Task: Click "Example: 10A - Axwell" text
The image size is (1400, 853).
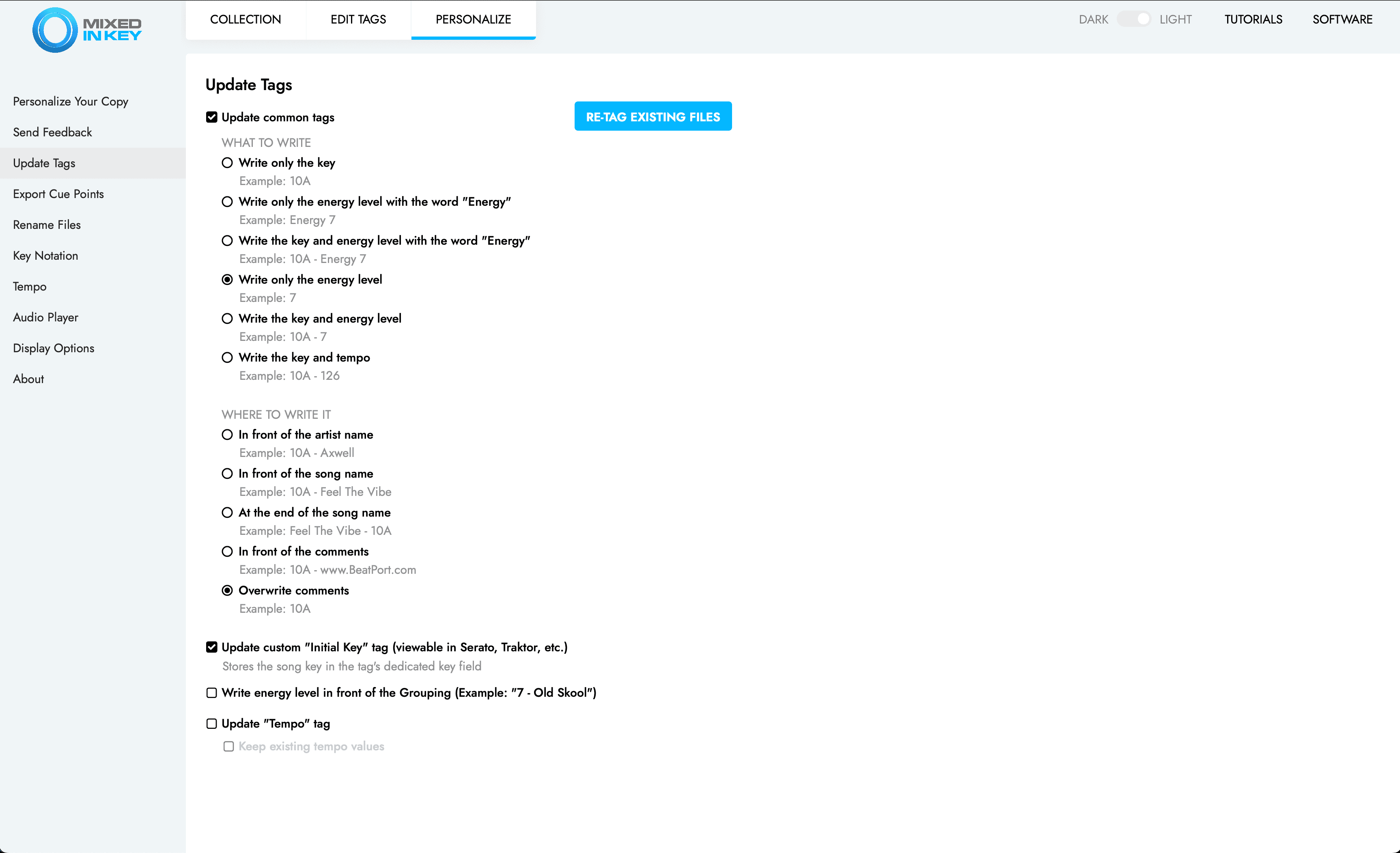Action: point(297,453)
